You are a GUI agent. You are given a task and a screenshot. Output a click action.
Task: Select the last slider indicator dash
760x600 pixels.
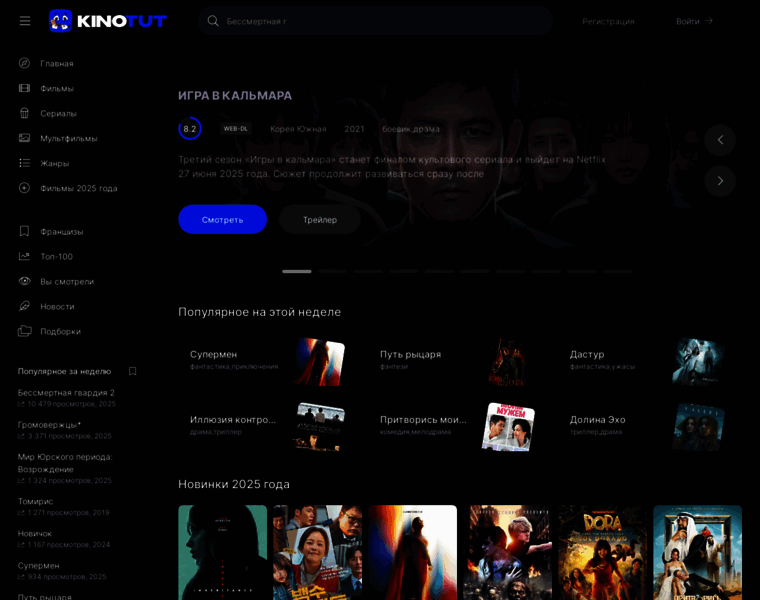618,271
